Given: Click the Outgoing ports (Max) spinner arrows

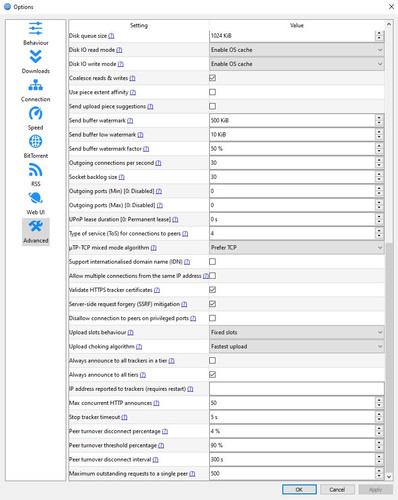Looking at the screenshot, I should 379,205.
